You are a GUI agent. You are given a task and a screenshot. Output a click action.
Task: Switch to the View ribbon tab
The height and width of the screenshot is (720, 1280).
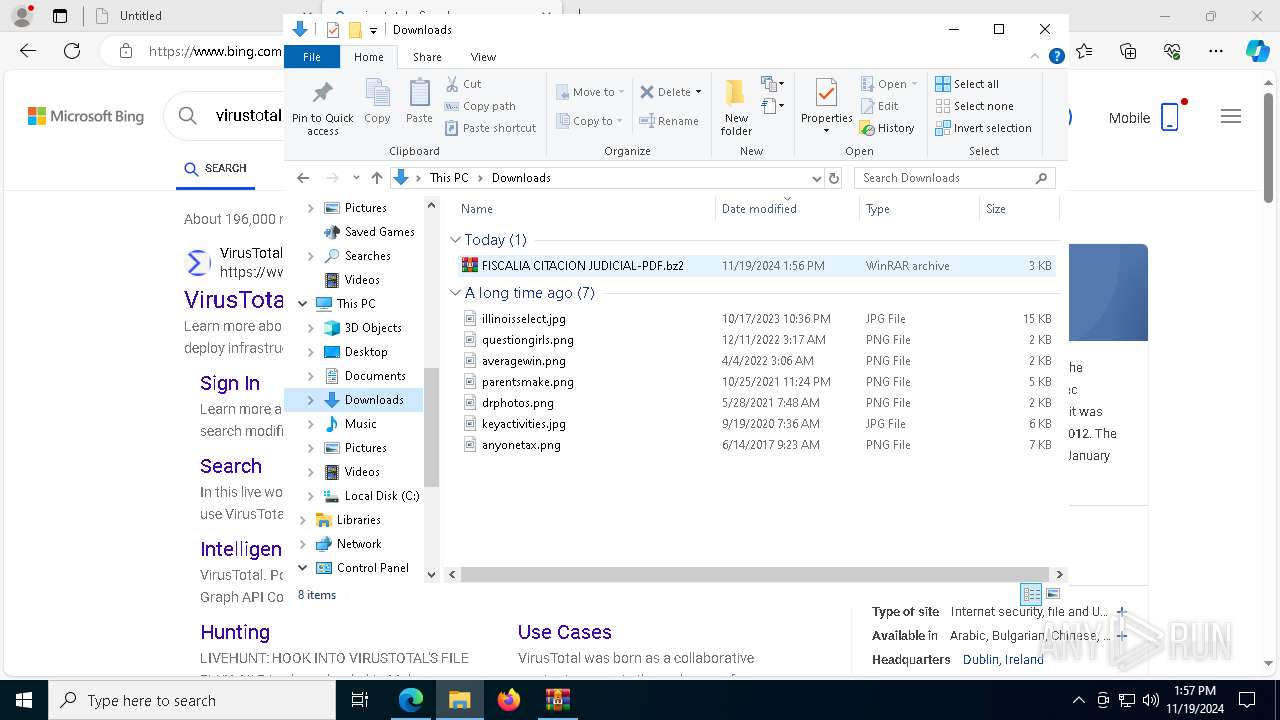[483, 57]
